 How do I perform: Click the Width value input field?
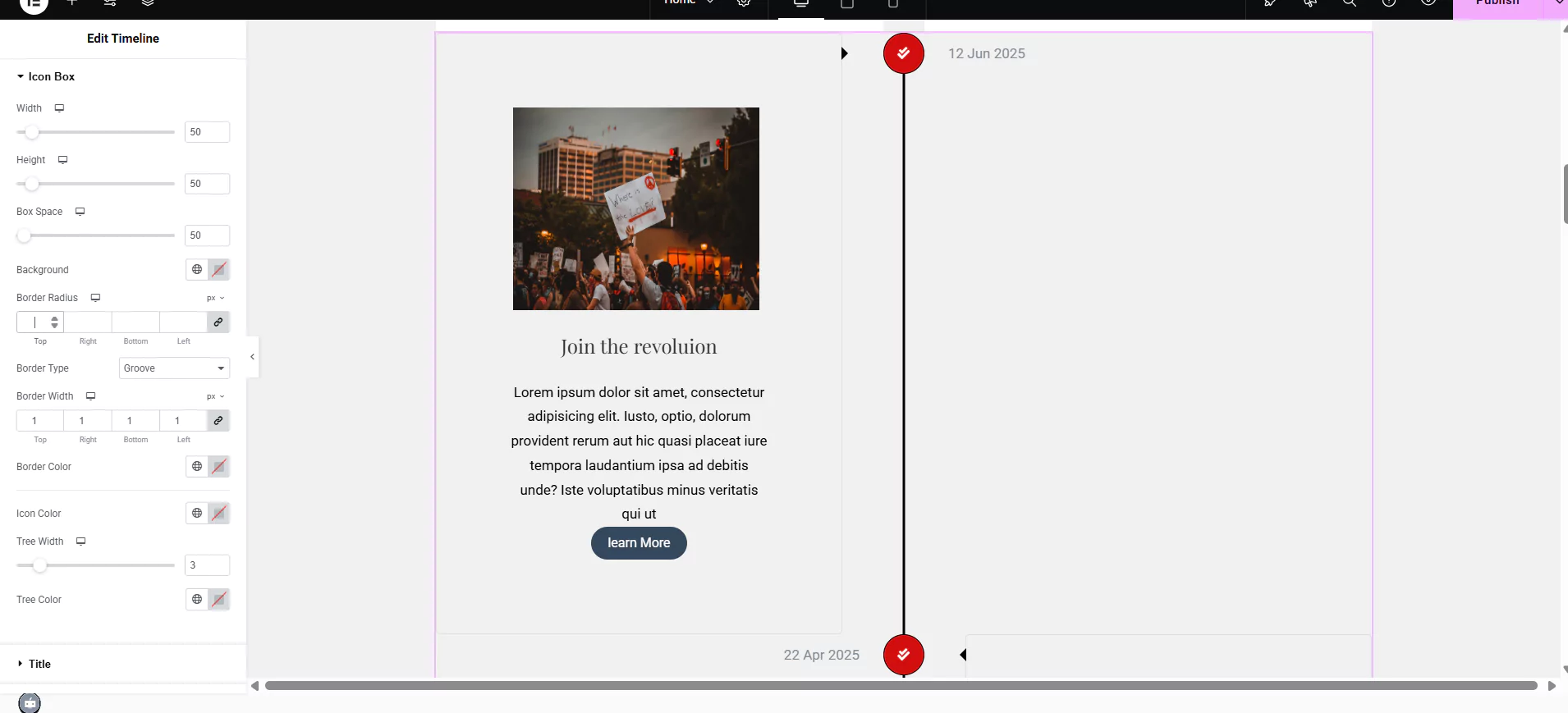pyautogui.click(x=207, y=132)
